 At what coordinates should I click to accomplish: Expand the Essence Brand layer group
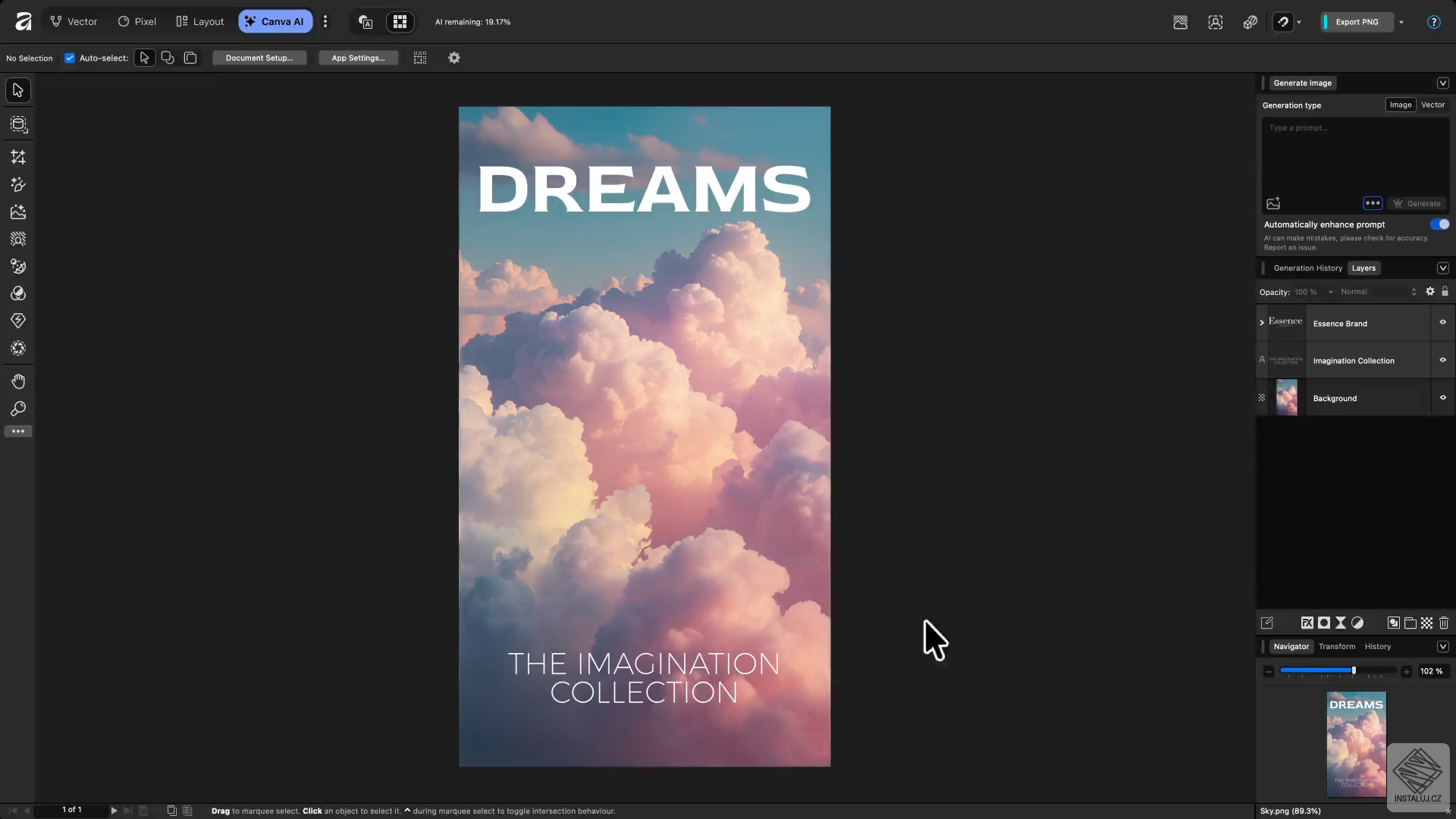pos(1262,322)
